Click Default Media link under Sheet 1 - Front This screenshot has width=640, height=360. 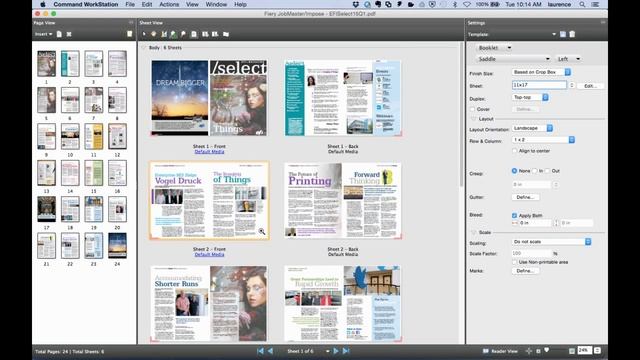point(209,152)
